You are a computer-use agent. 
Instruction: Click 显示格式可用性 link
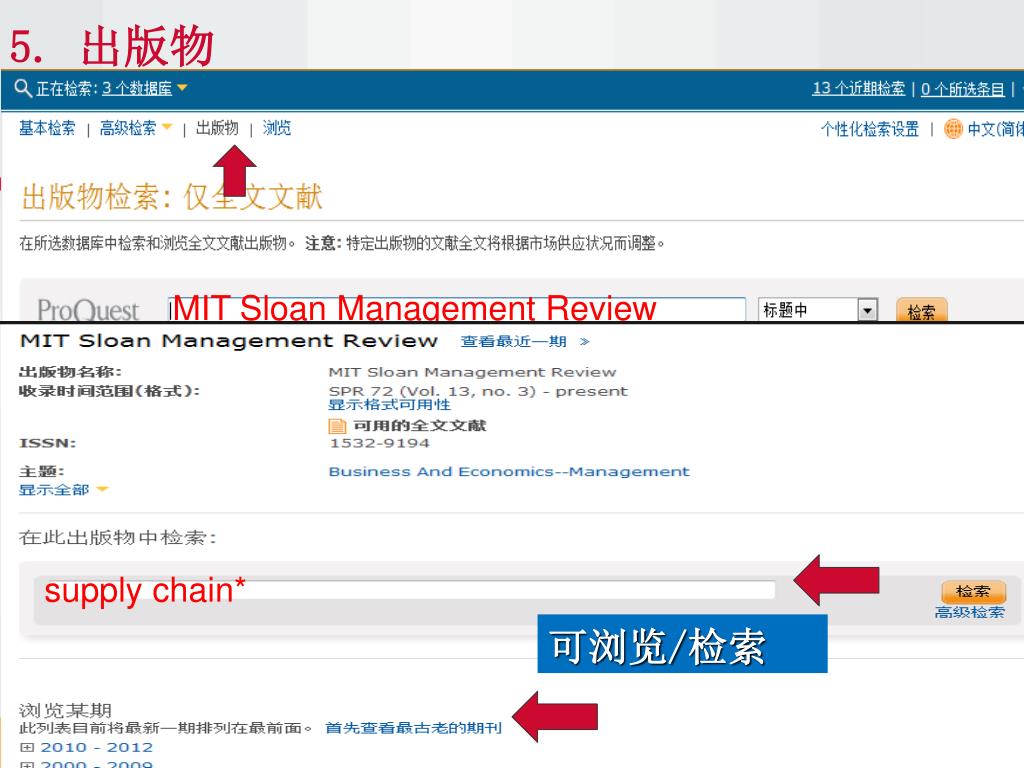(x=389, y=405)
